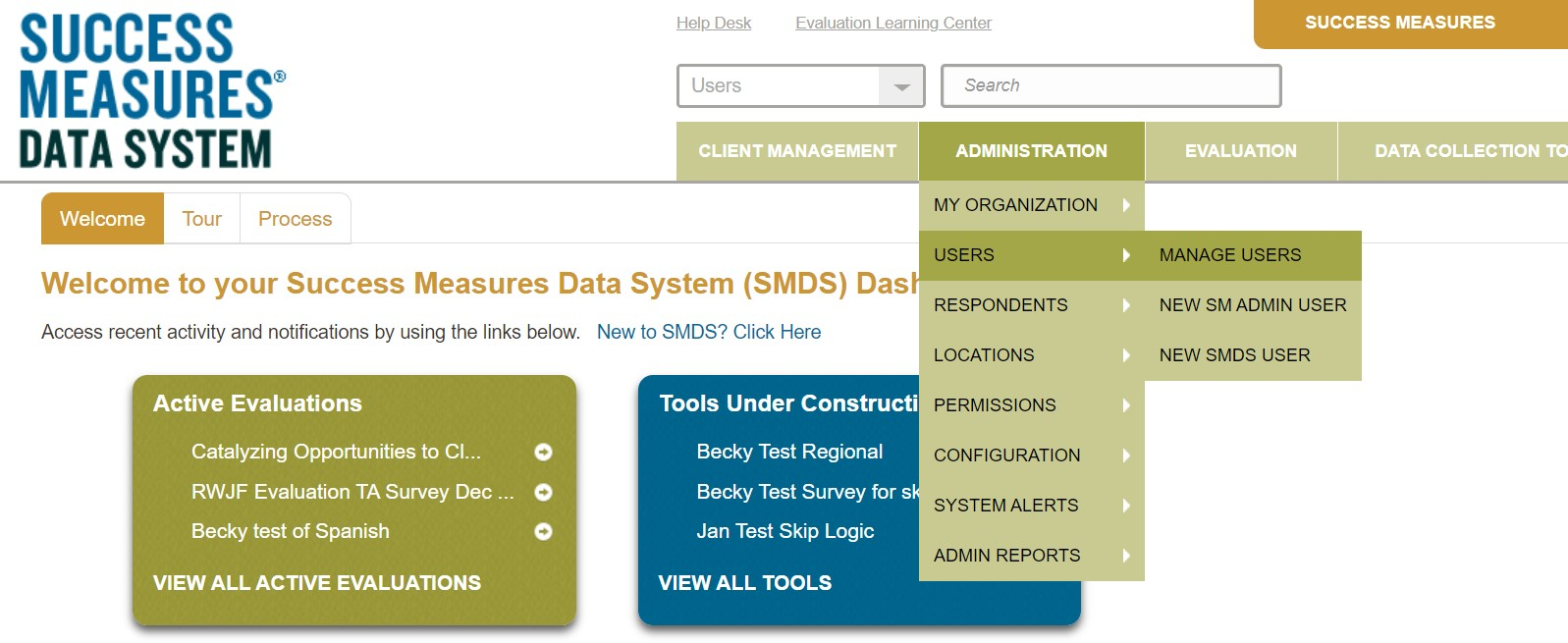Viewport: 1568px width, 643px height.
Task: Open the Client Management menu
Action: point(797,151)
